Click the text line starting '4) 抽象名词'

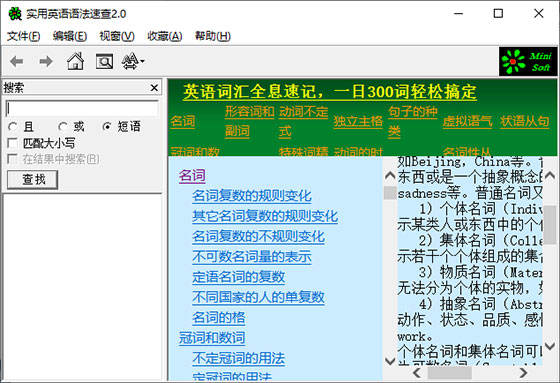pos(480,304)
